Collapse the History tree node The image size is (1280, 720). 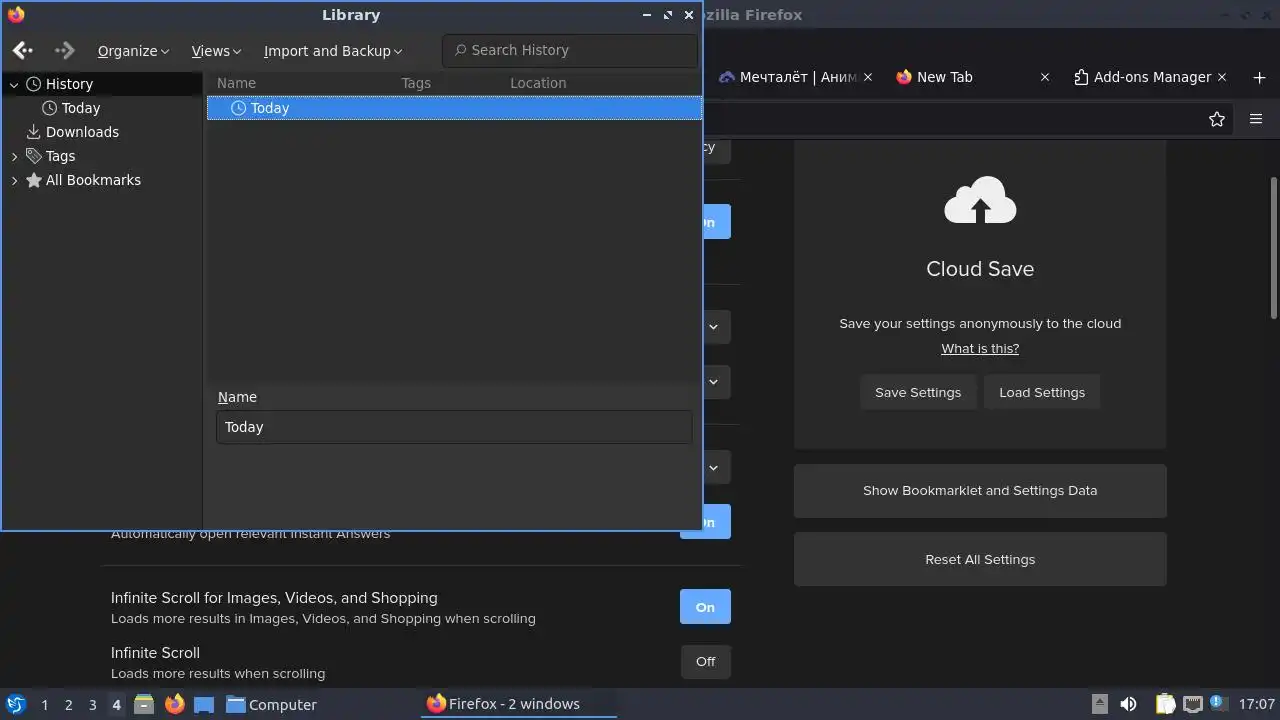click(14, 85)
